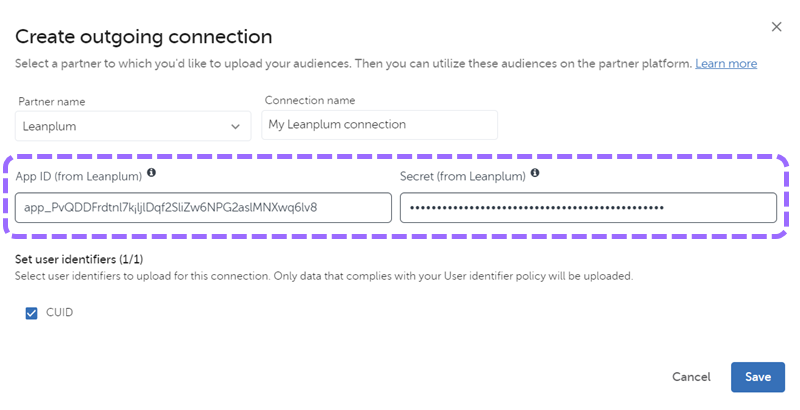Close the Create outgoing connection dialog
Image resolution: width=800 pixels, height=410 pixels.
point(776,27)
